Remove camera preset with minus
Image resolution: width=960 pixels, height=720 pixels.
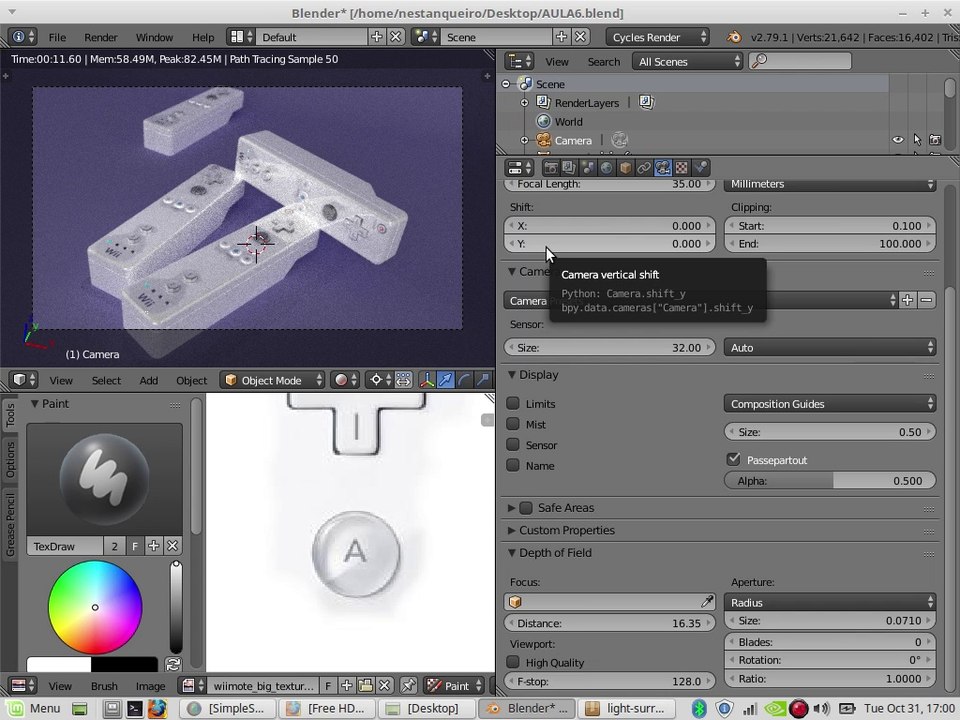926,300
